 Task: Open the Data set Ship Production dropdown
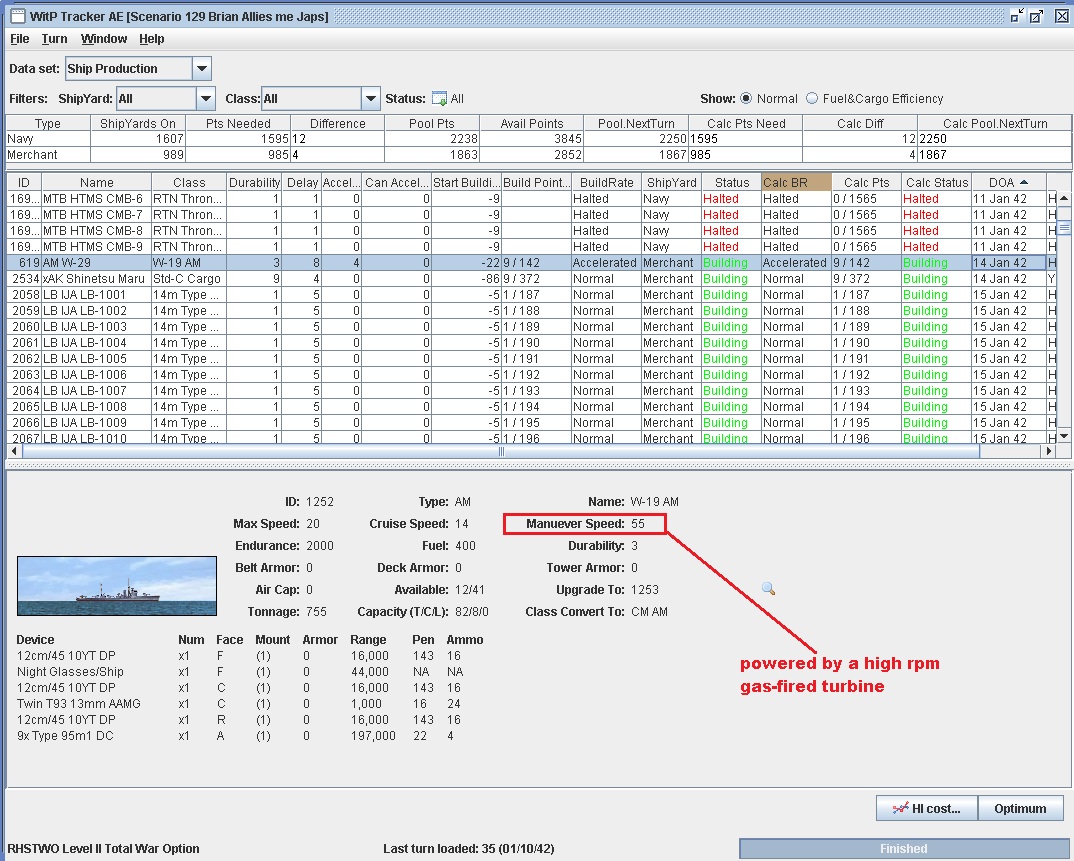coord(201,69)
